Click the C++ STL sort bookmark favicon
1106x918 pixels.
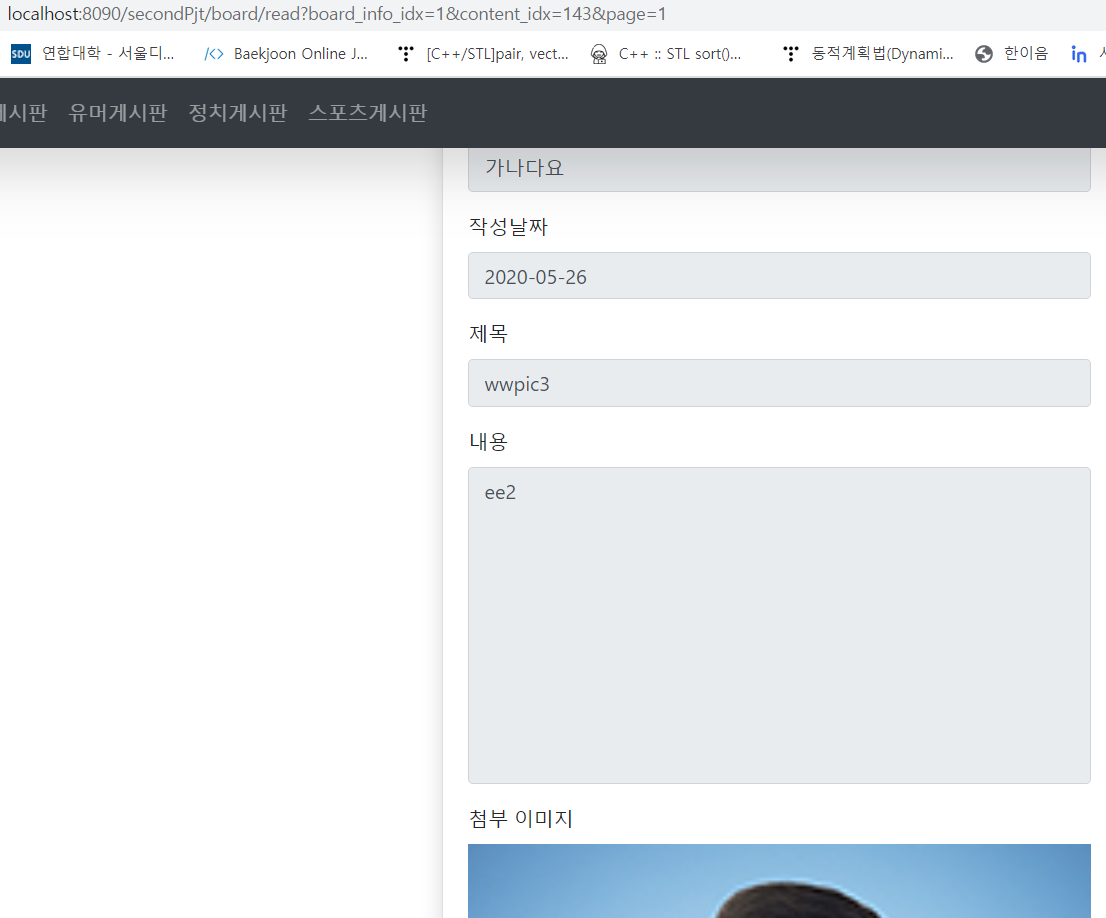coord(599,54)
